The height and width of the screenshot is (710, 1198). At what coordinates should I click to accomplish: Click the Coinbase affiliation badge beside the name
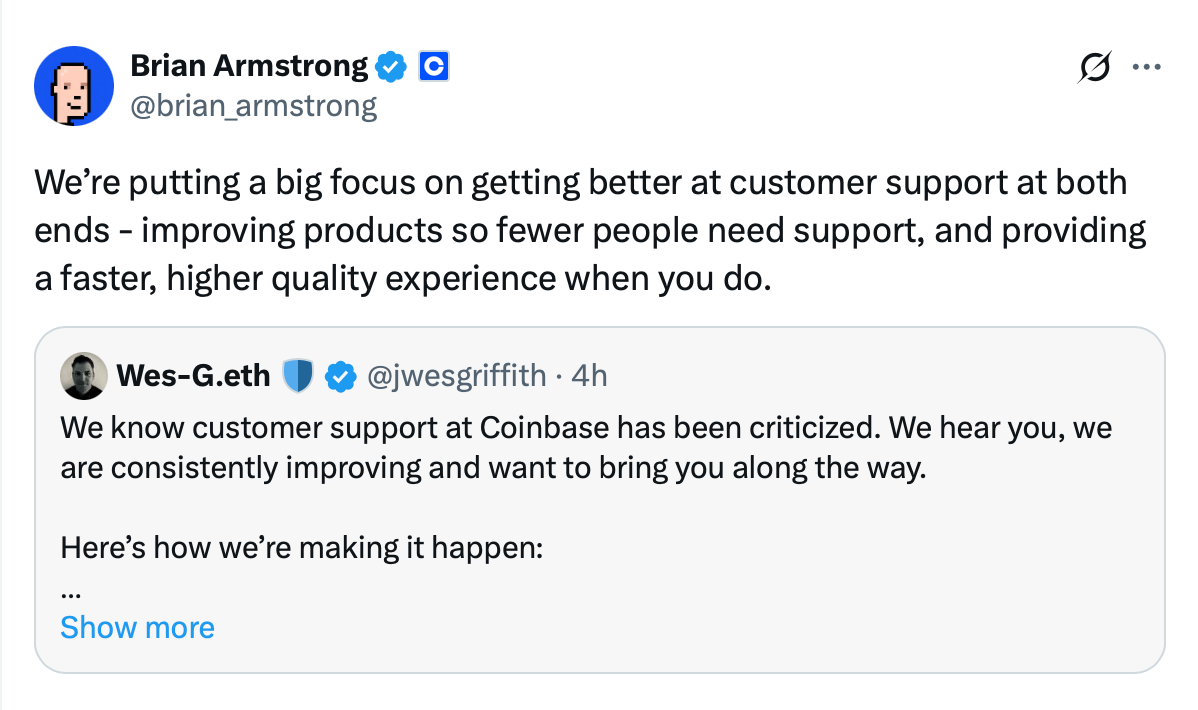(433, 67)
